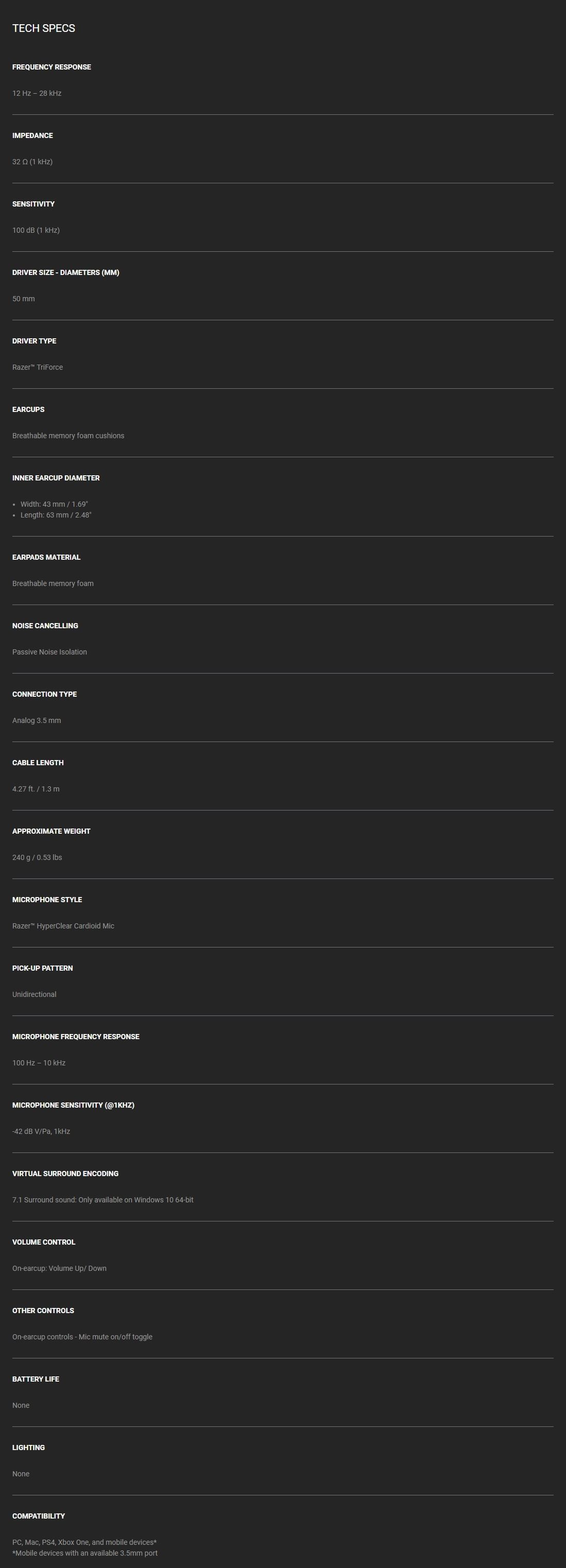This screenshot has height=1568, width=566.
Task: Click the 7.1 Surround sound description
Action: tap(103, 1200)
